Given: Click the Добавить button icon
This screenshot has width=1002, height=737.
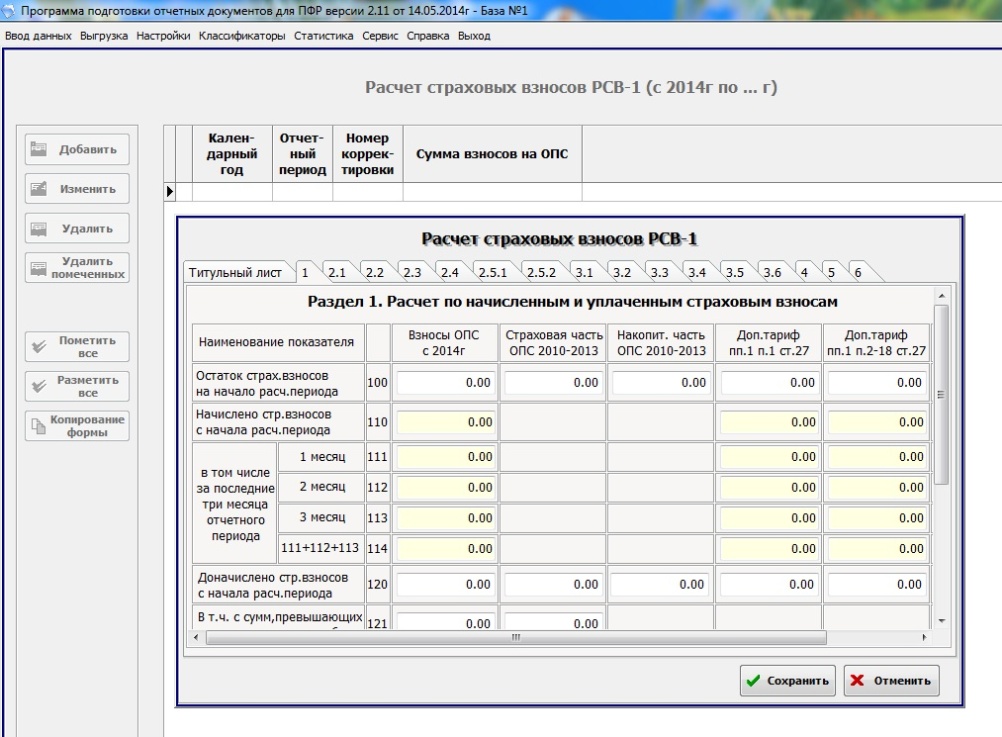Looking at the screenshot, I should point(38,149).
